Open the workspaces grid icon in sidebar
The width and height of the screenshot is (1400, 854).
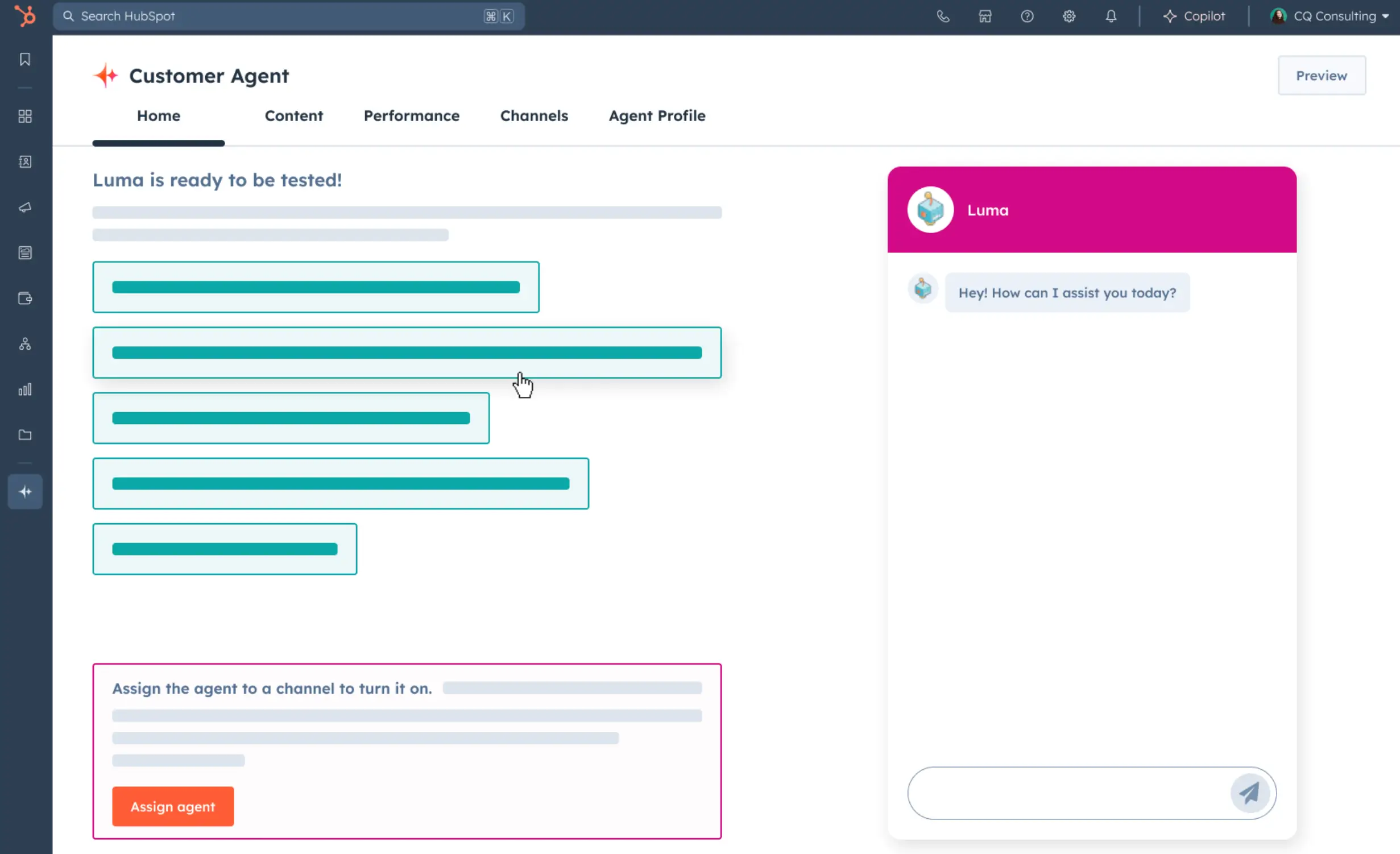25,117
